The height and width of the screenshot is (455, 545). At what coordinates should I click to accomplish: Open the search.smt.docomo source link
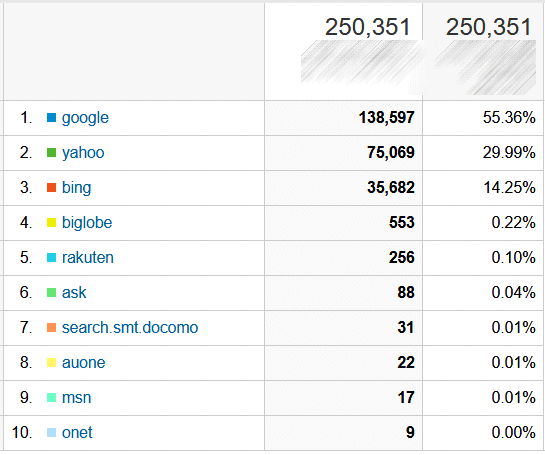click(x=130, y=327)
